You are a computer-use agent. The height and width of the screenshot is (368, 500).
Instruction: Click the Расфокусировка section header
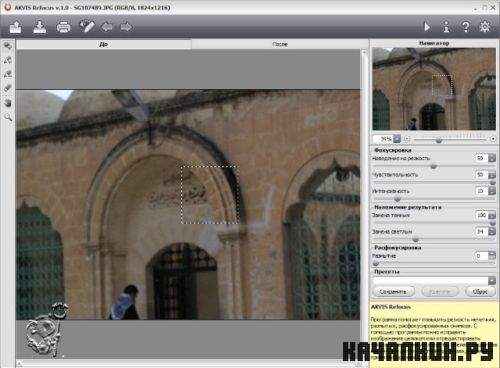tap(398, 248)
